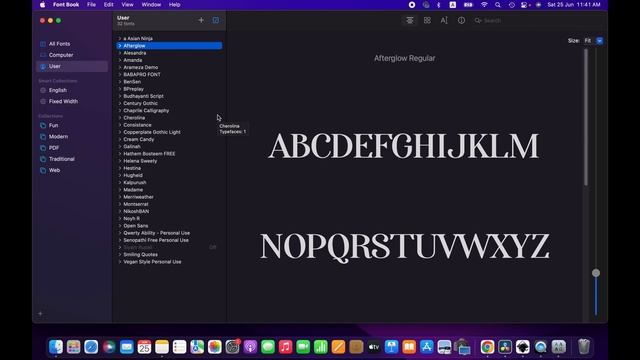Image resolution: width=640 pixels, height=360 pixels.
Task: Click the add font plus icon
Action: click(201, 20)
